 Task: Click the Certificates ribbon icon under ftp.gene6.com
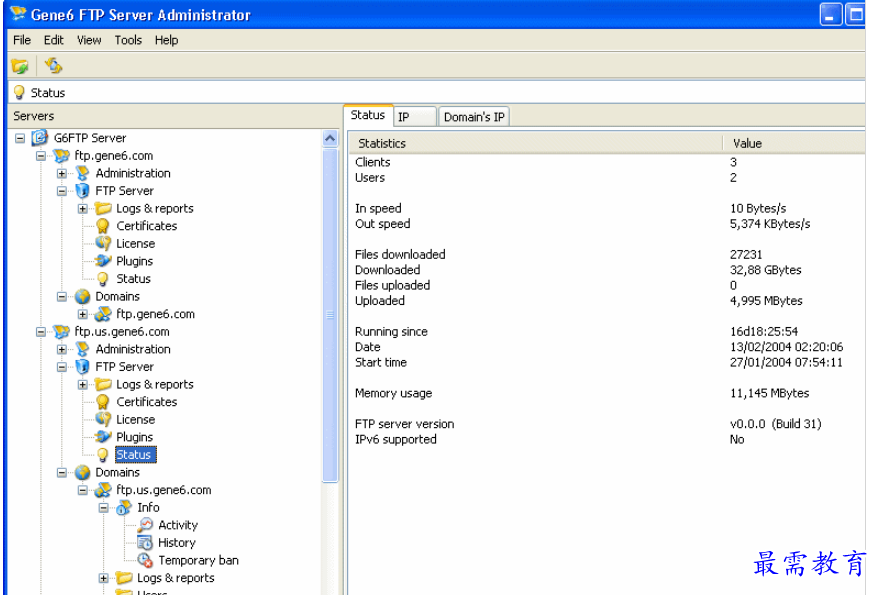(x=103, y=225)
